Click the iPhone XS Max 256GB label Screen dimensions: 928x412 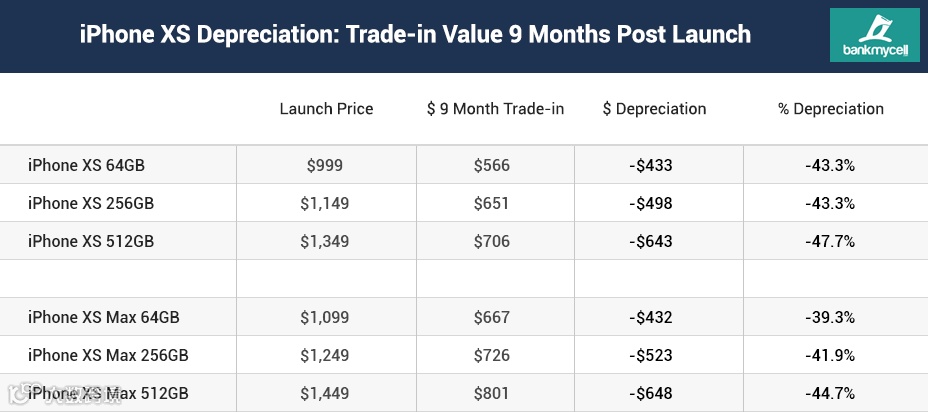point(108,355)
